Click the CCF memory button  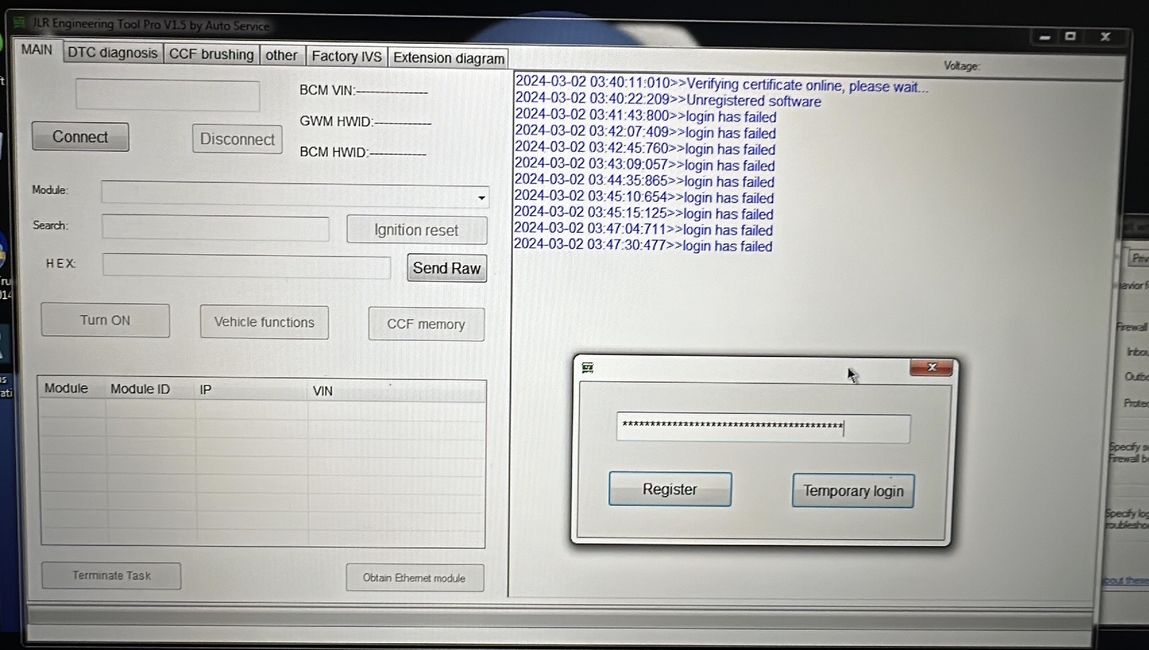click(x=426, y=324)
